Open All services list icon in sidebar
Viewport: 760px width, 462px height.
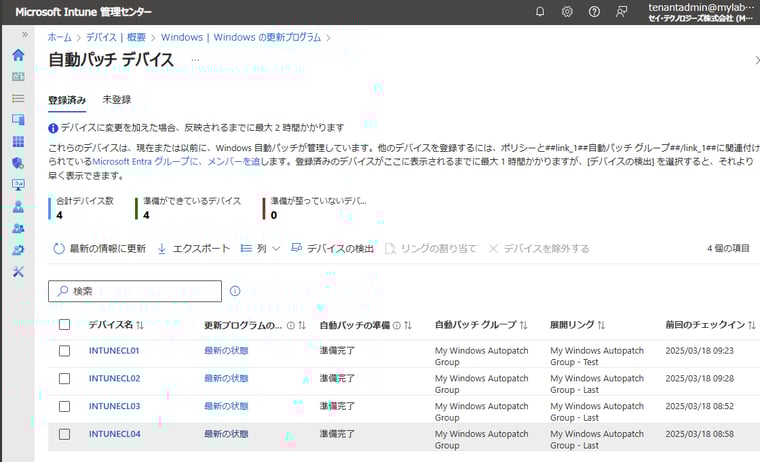point(18,98)
